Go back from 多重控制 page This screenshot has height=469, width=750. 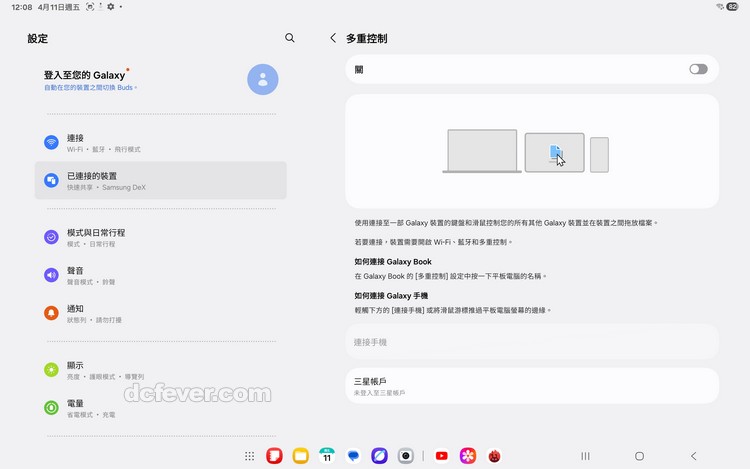(333, 38)
